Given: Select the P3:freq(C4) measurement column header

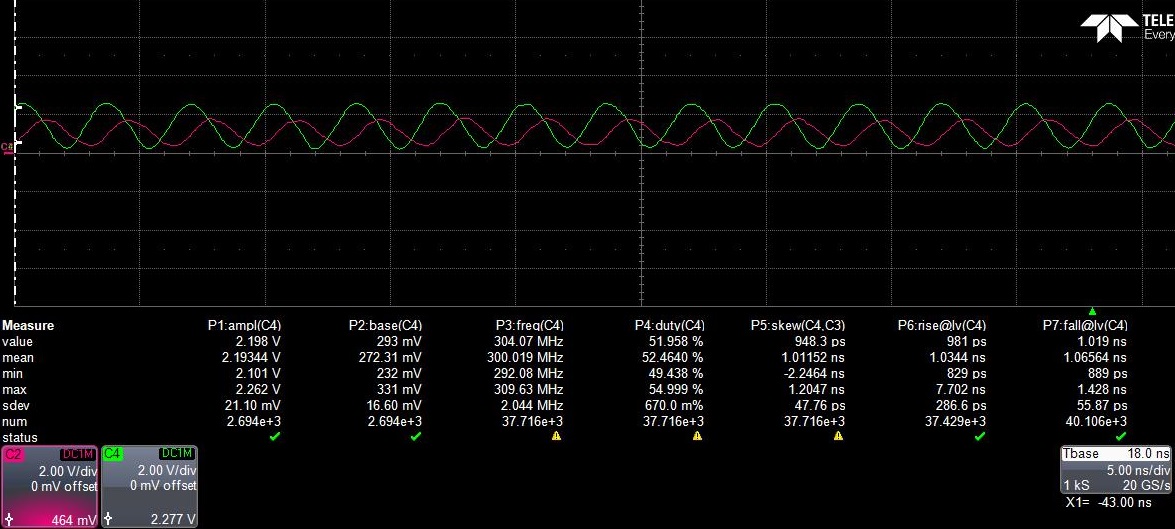Looking at the screenshot, I should pos(529,325).
